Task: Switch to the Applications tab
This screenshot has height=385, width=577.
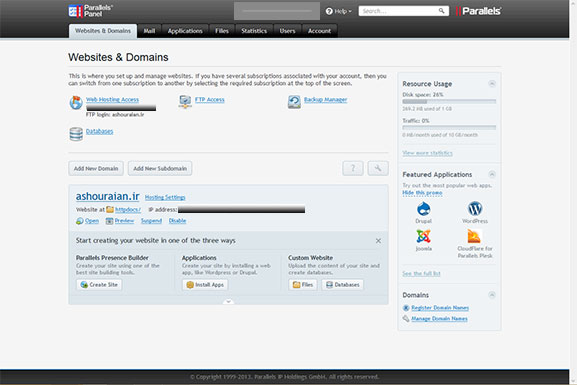Action: point(185,31)
